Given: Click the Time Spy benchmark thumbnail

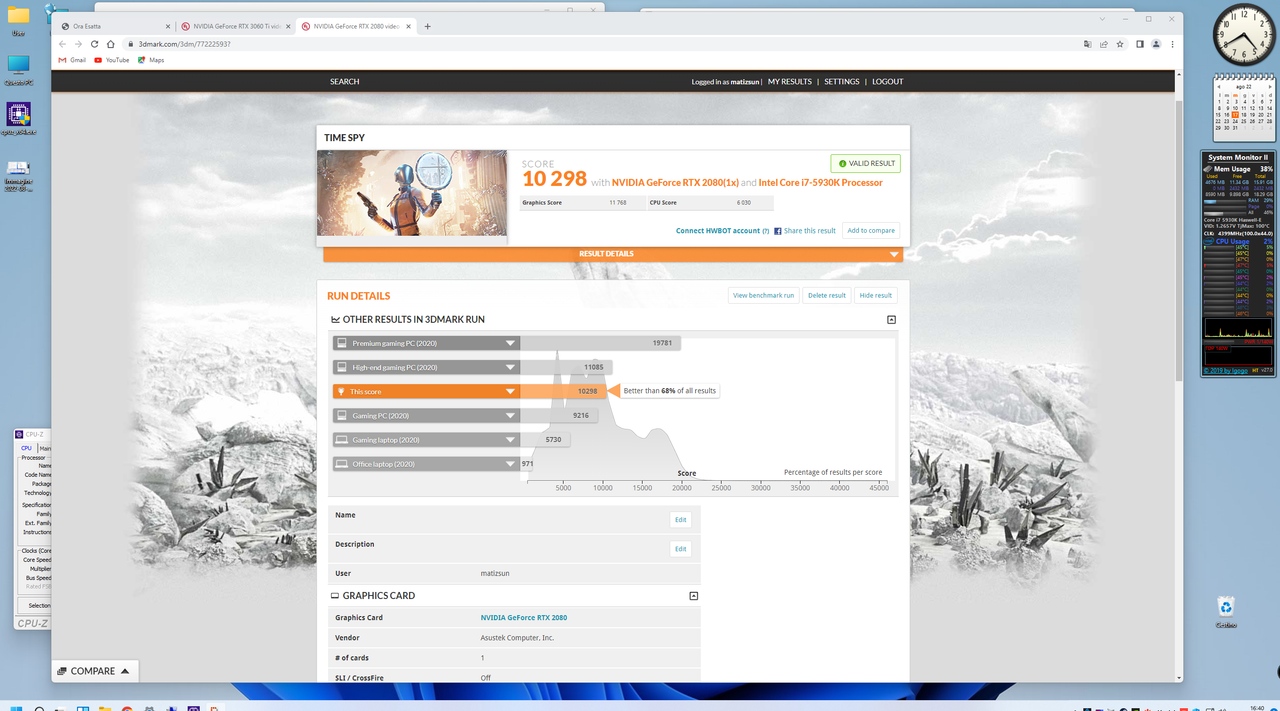Looking at the screenshot, I should coord(412,193).
